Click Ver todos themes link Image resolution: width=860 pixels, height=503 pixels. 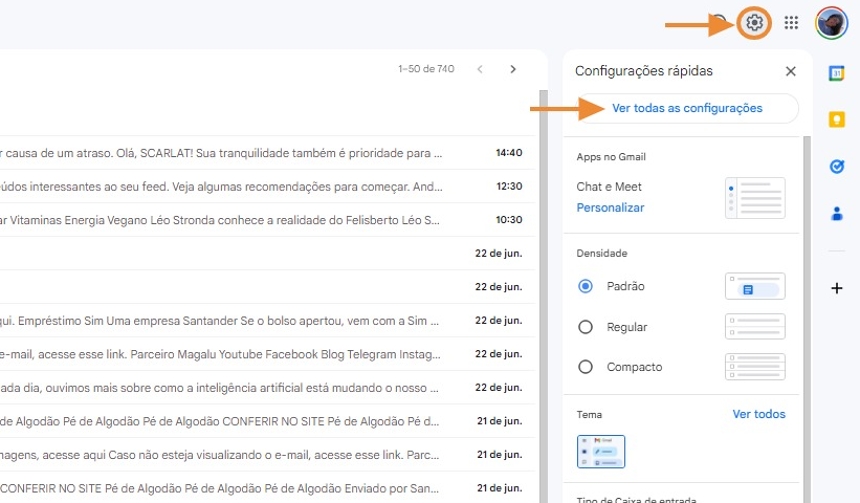[x=758, y=414]
